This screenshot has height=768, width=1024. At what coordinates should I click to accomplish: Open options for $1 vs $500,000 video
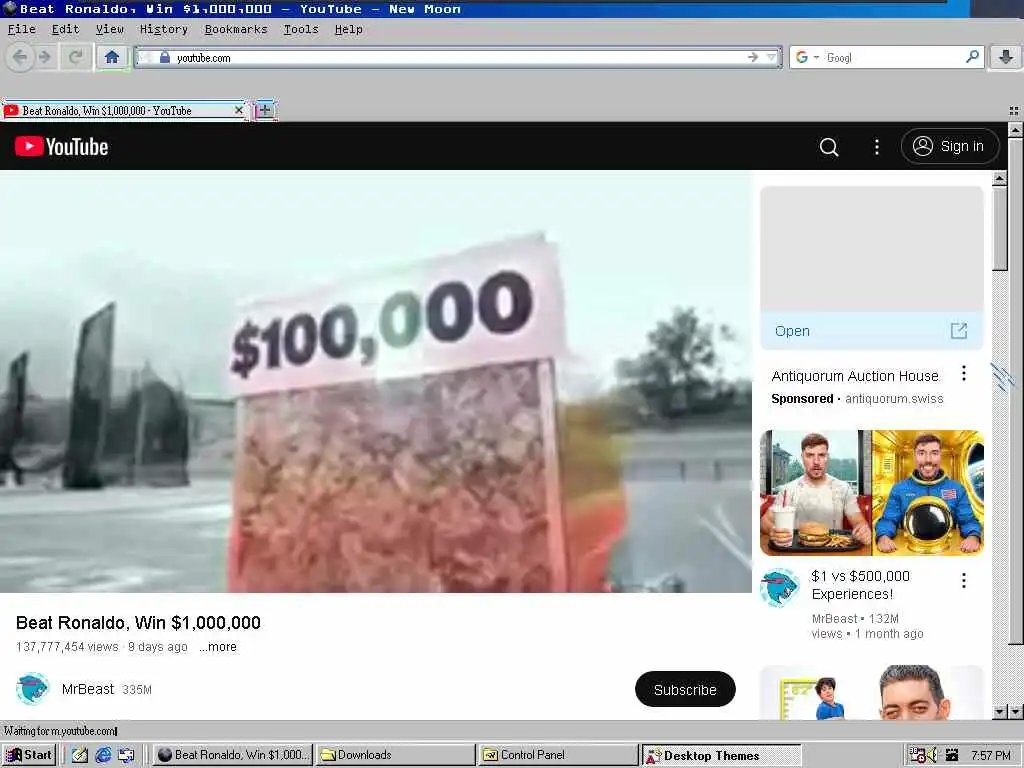click(x=964, y=581)
